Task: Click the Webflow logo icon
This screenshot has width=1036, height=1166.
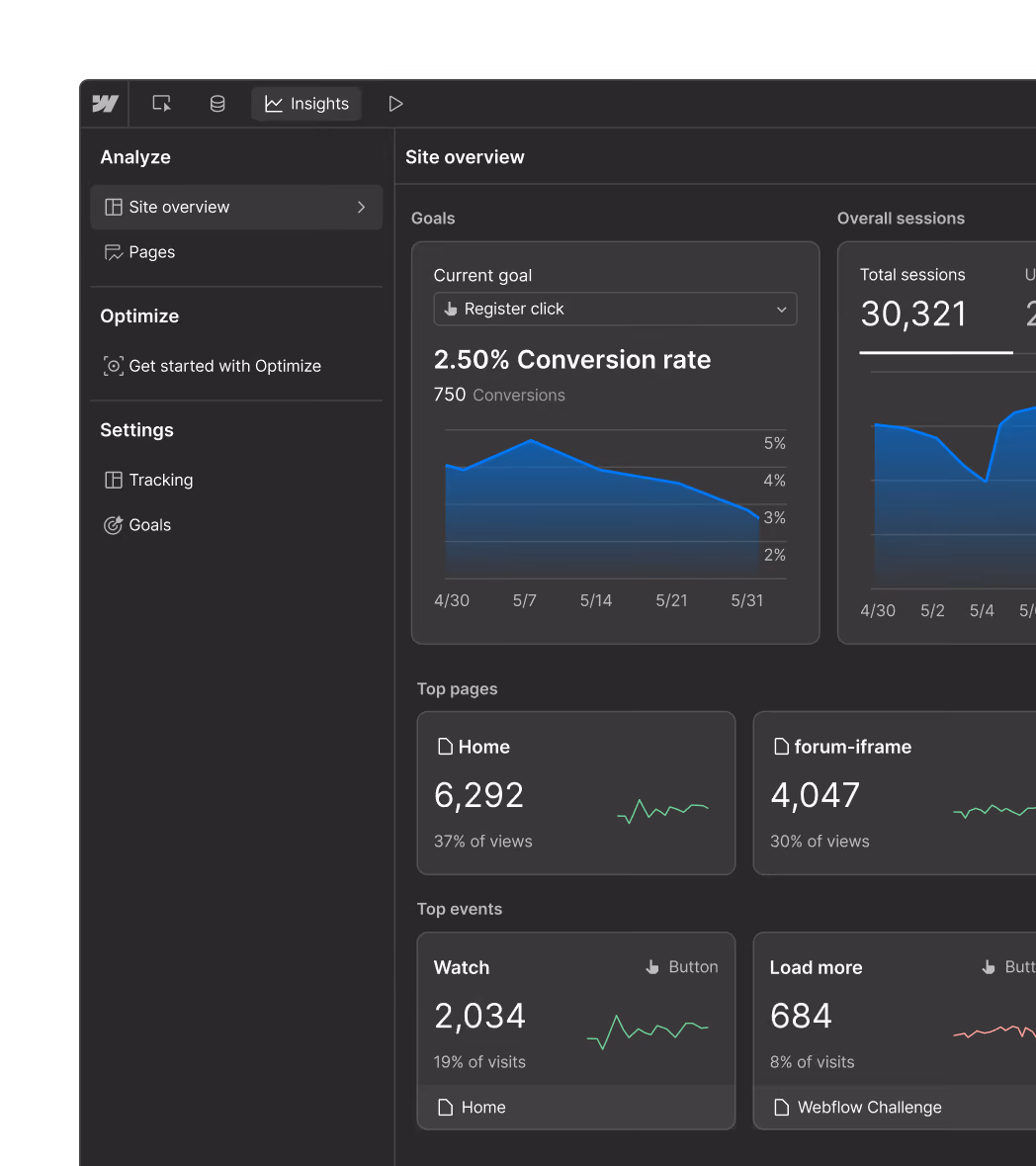Action: click(105, 104)
